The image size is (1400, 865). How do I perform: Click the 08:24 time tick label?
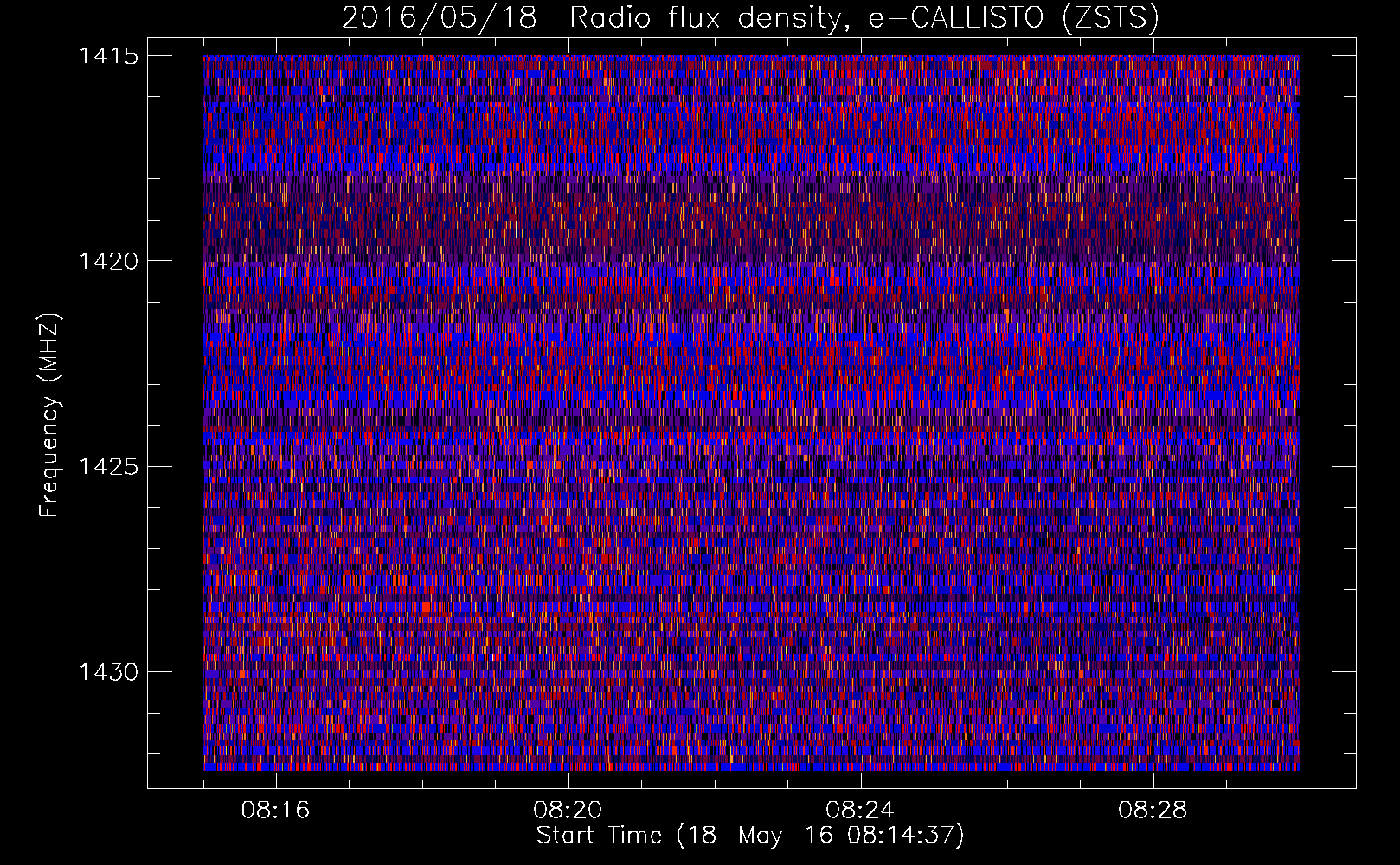coord(860,811)
